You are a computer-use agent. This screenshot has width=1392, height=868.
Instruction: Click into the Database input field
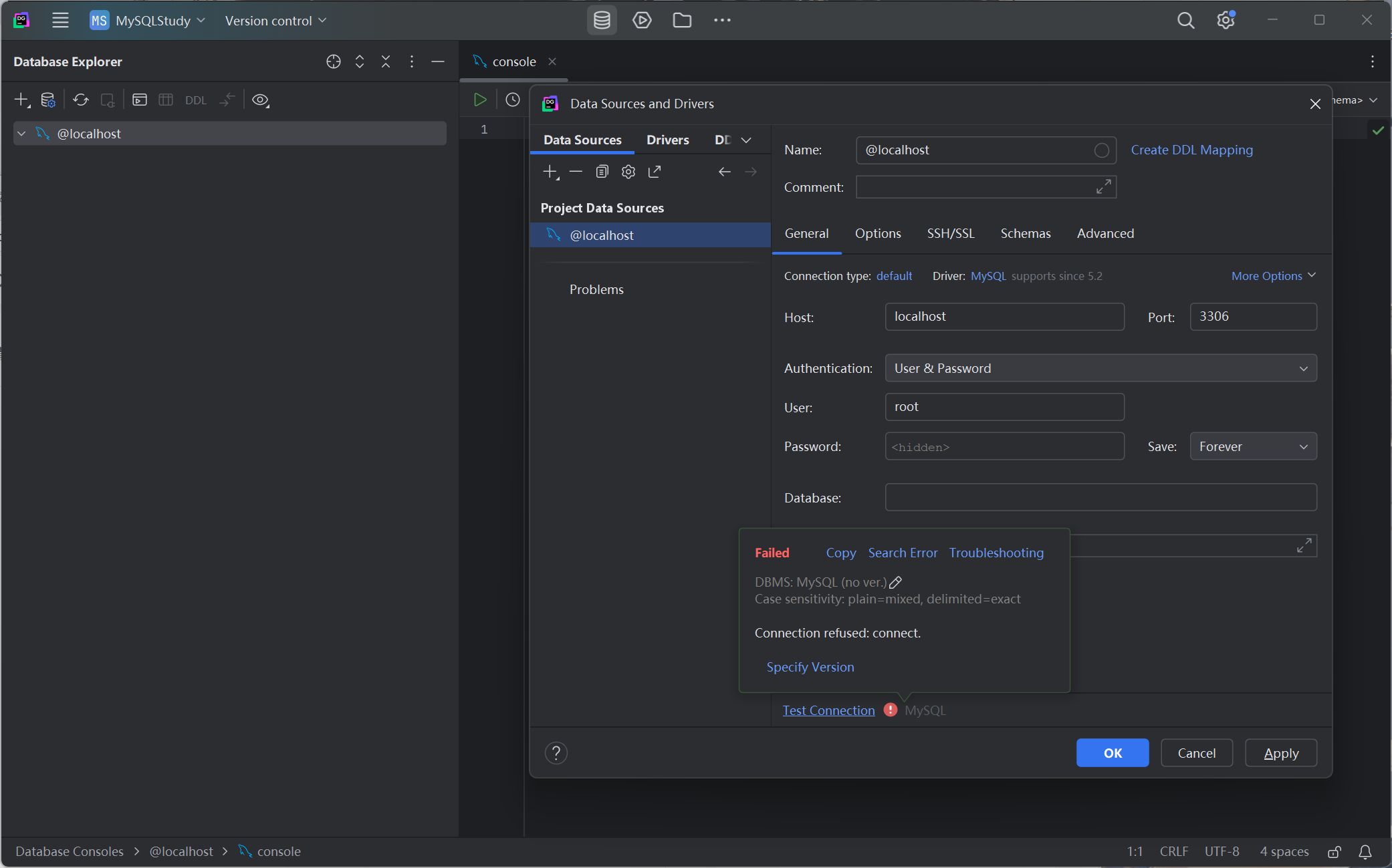[1100, 498]
